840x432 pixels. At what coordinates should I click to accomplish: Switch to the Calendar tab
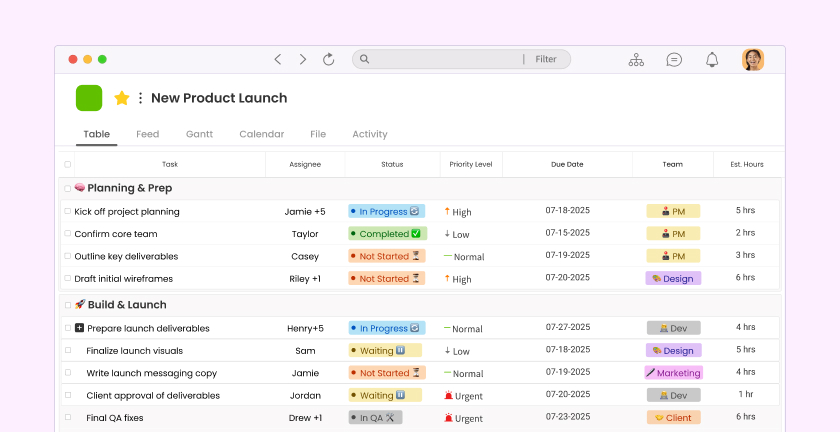coord(261,134)
